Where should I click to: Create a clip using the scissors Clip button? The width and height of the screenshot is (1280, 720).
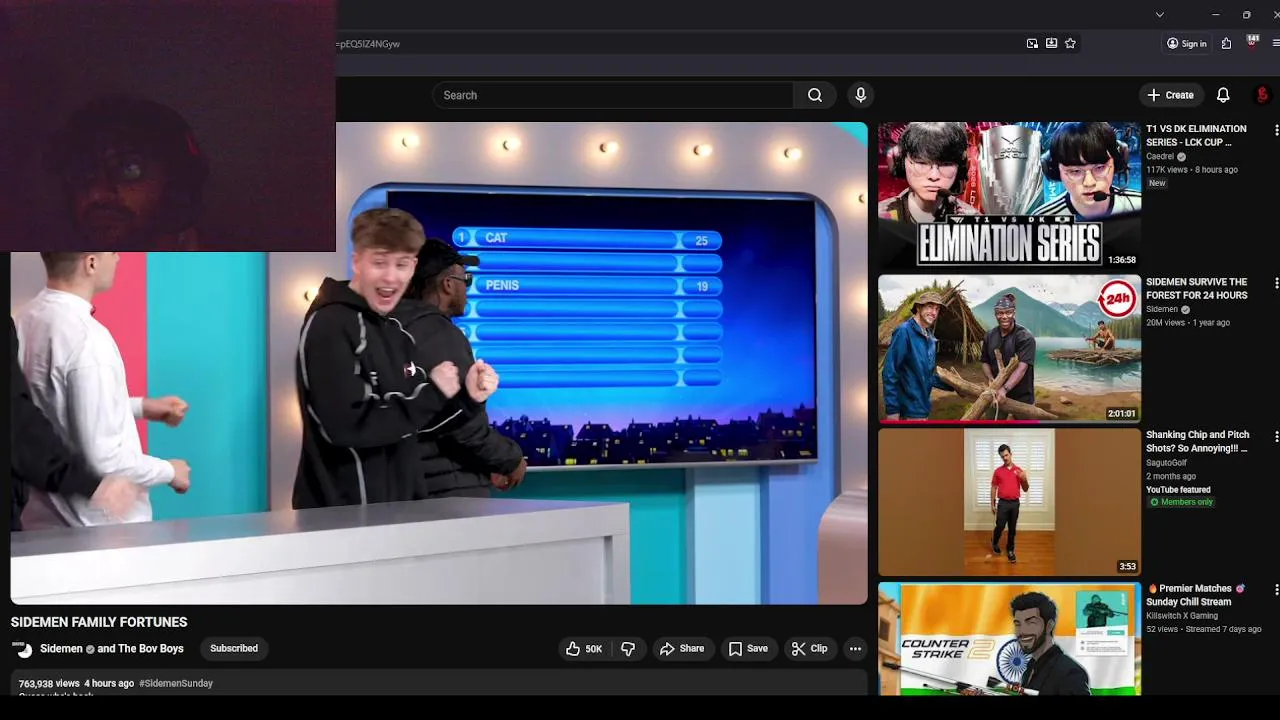[809, 649]
